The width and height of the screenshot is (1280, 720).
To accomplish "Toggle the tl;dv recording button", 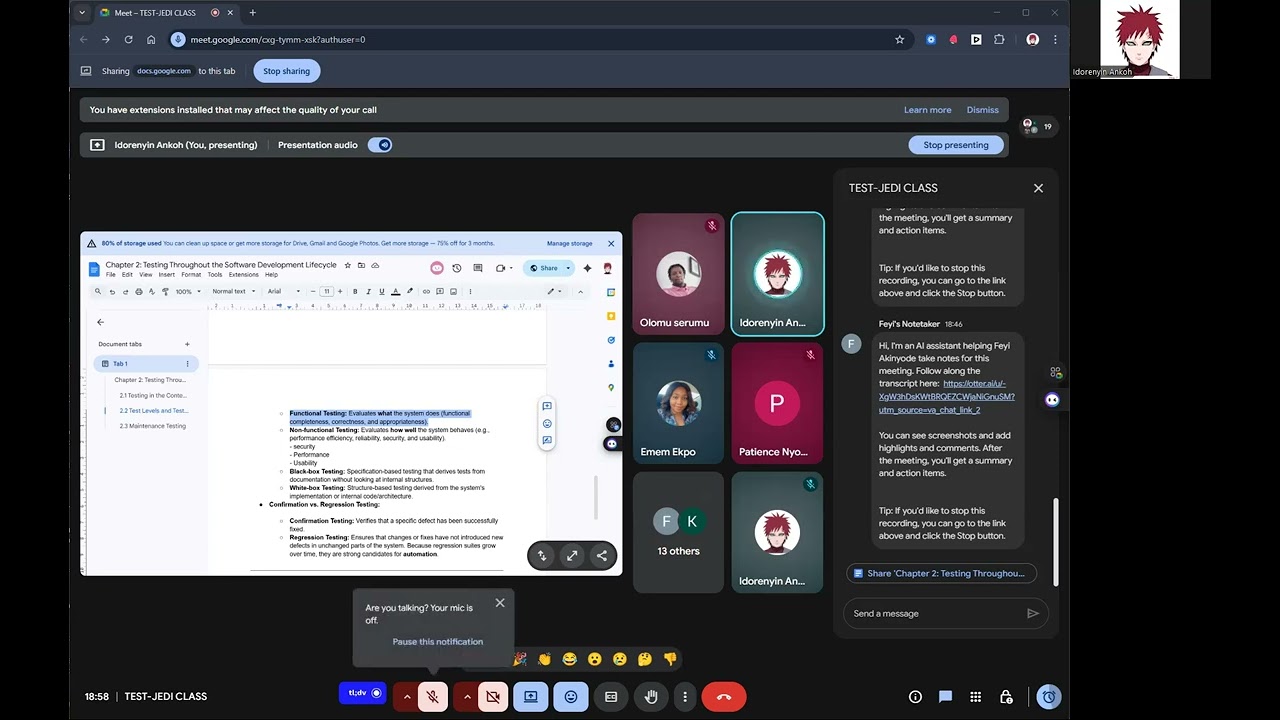I will (363, 693).
